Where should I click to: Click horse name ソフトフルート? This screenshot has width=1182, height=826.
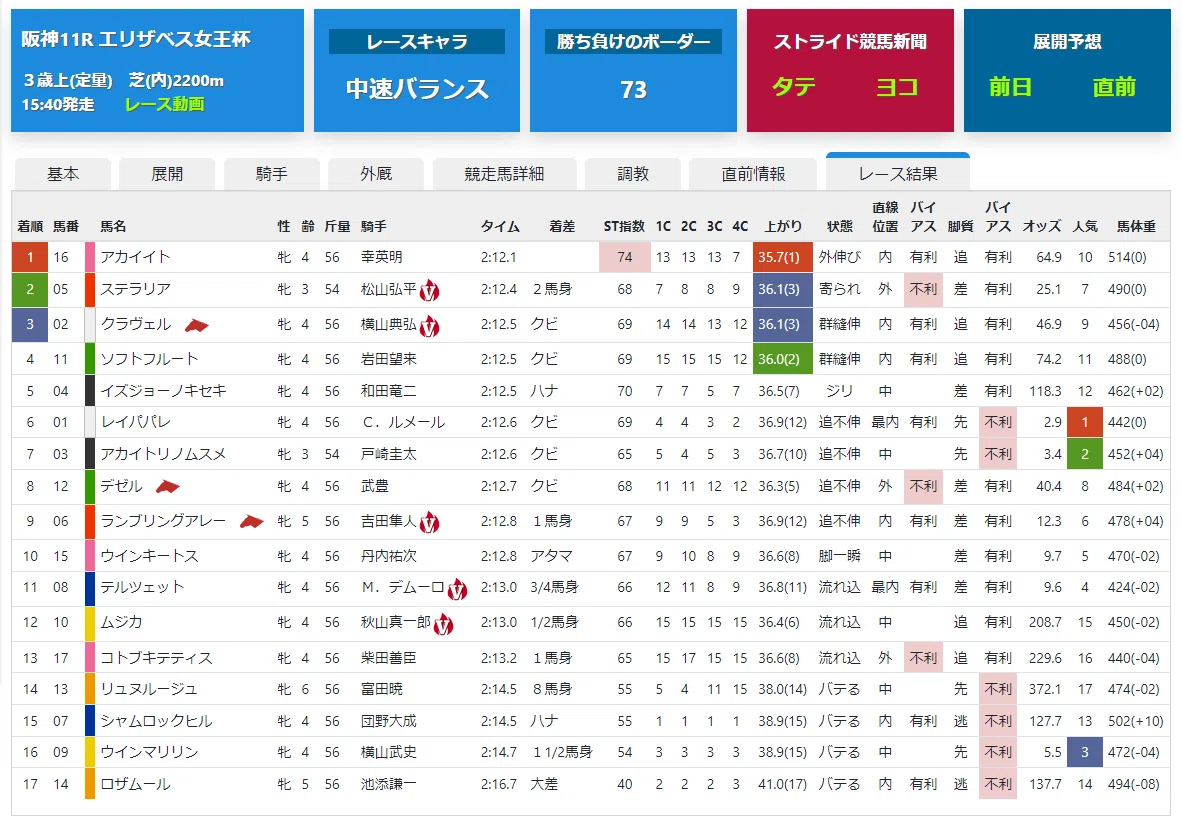[x=149, y=359]
